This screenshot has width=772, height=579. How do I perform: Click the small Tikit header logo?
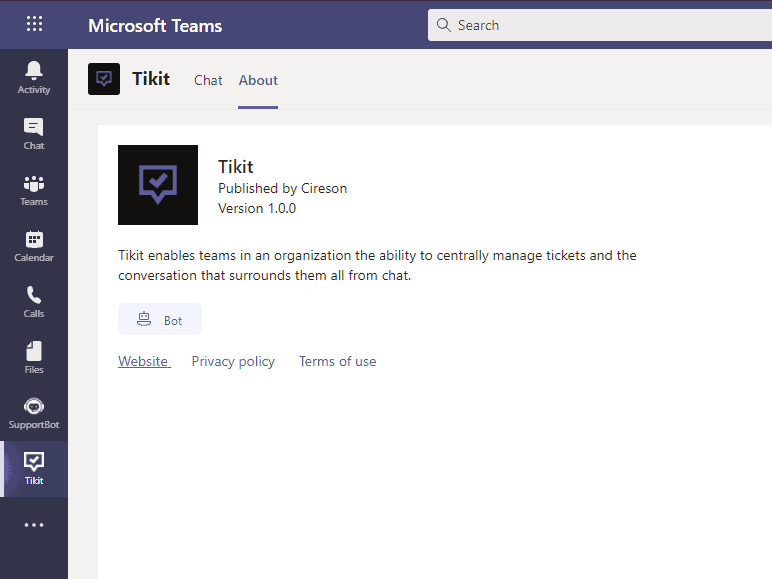[104, 79]
